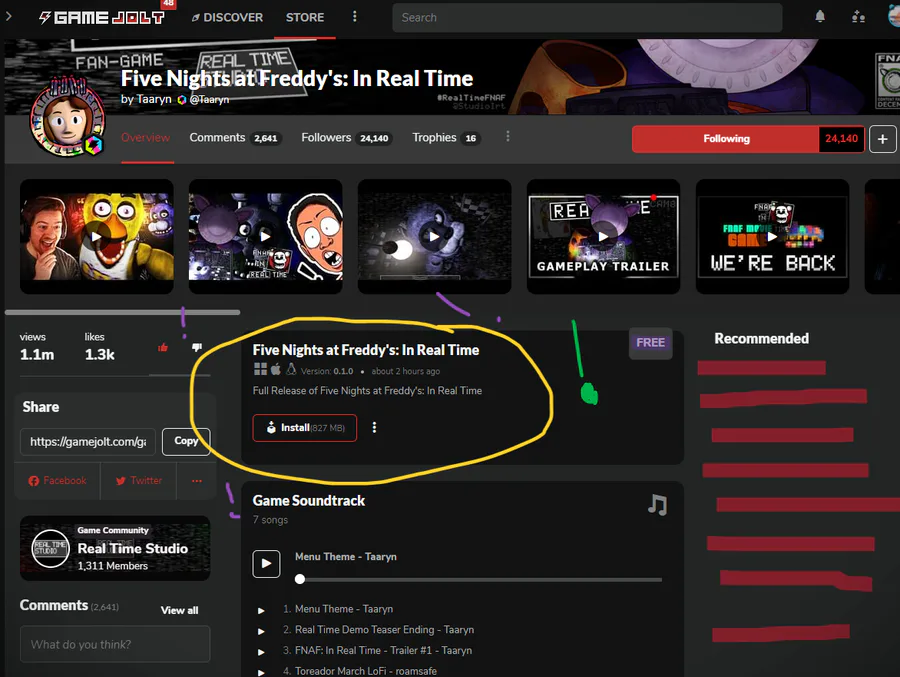Switch to the Comments tab

[235, 138]
